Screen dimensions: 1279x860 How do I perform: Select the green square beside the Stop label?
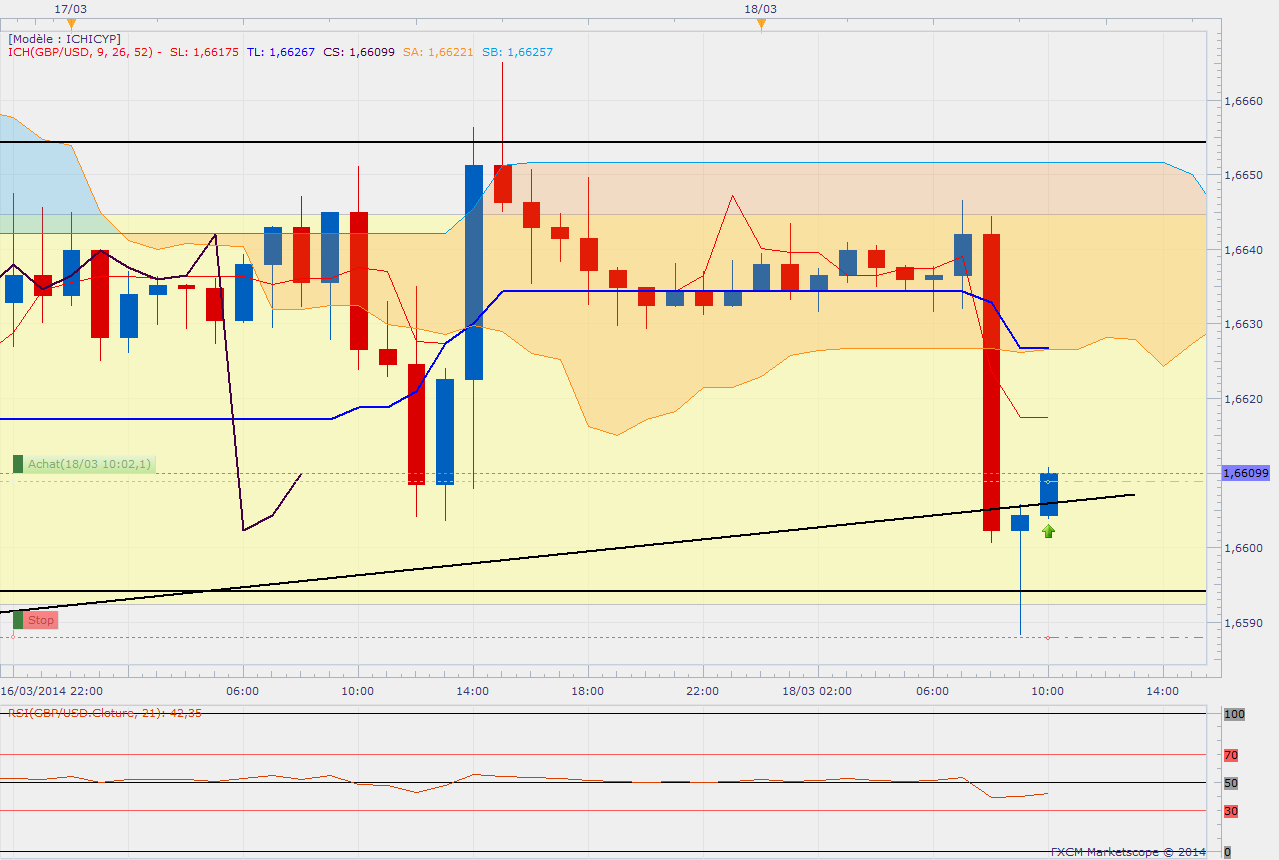(18, 620)
